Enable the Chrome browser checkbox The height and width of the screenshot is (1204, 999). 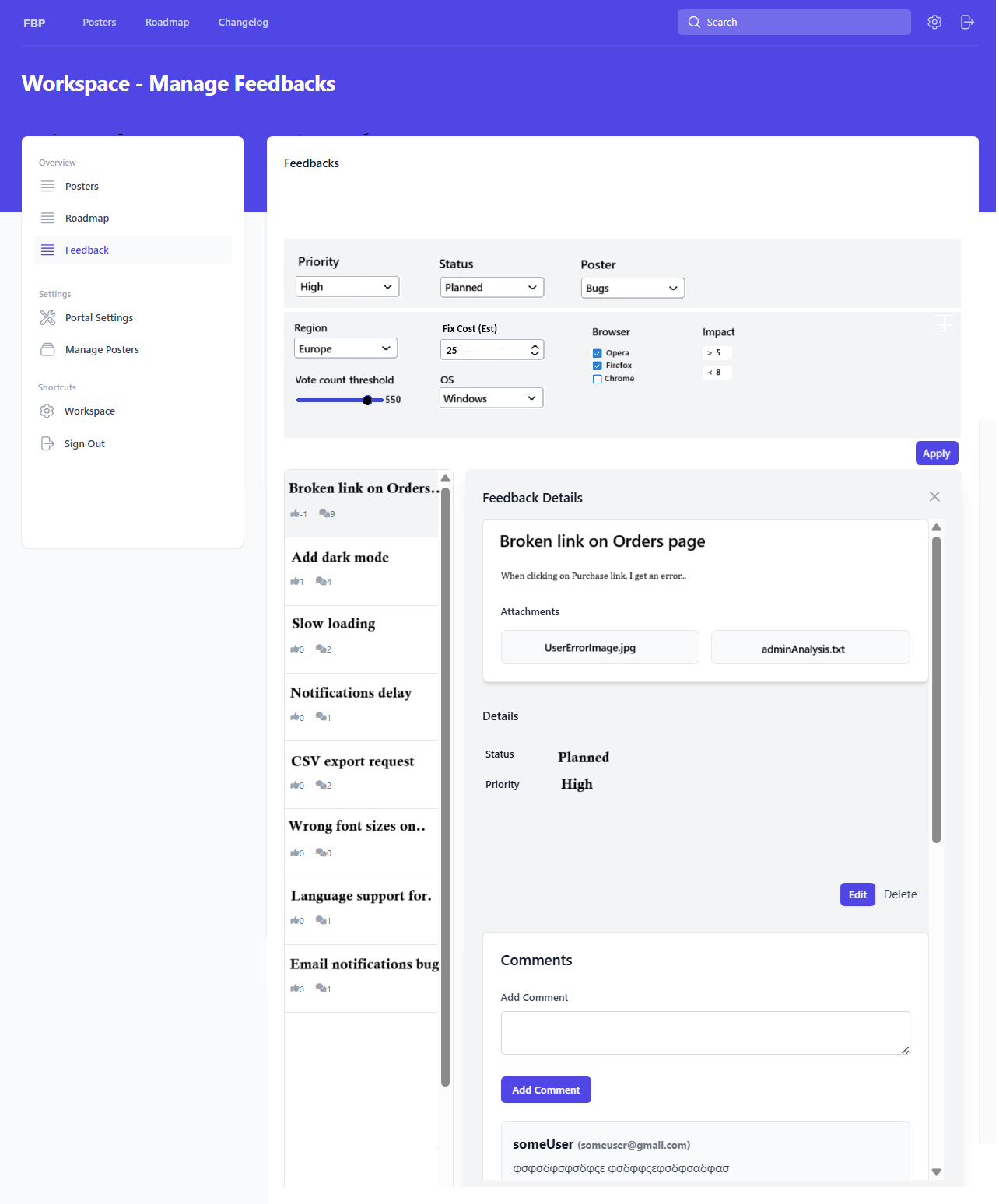click(x=598, y=379)
